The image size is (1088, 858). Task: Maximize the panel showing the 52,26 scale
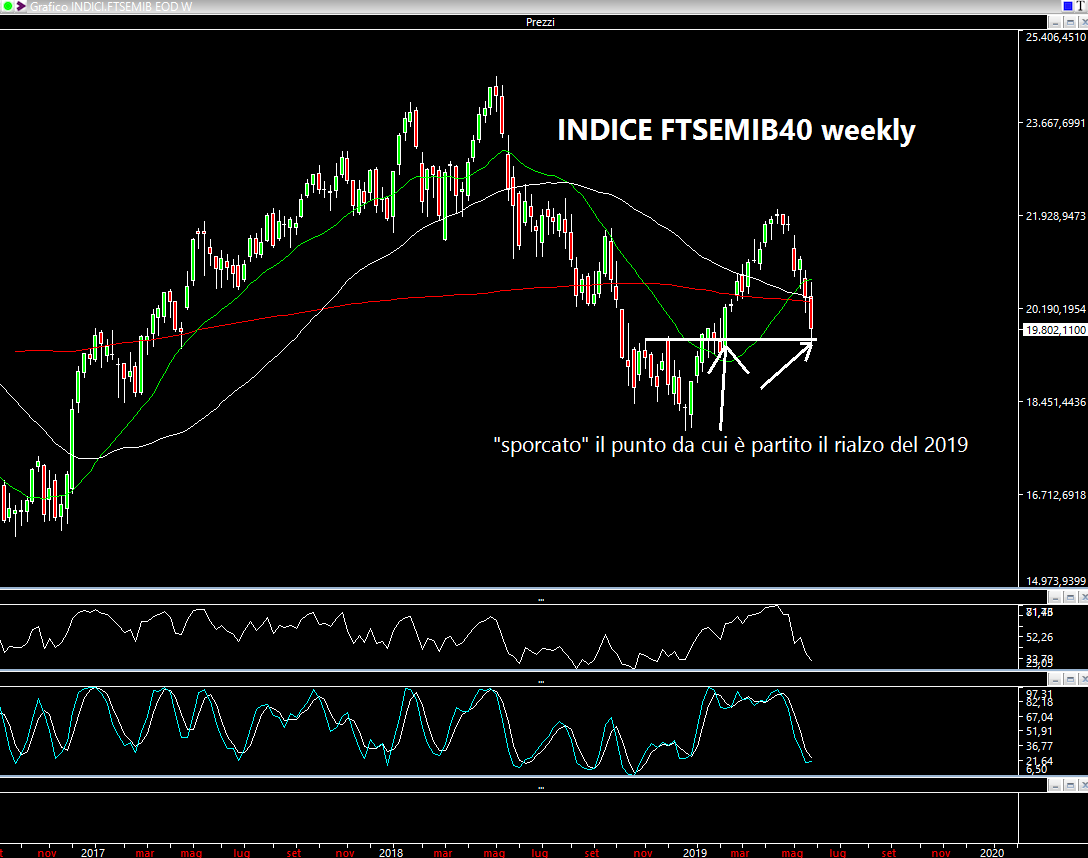click(x=1070, y=597)
